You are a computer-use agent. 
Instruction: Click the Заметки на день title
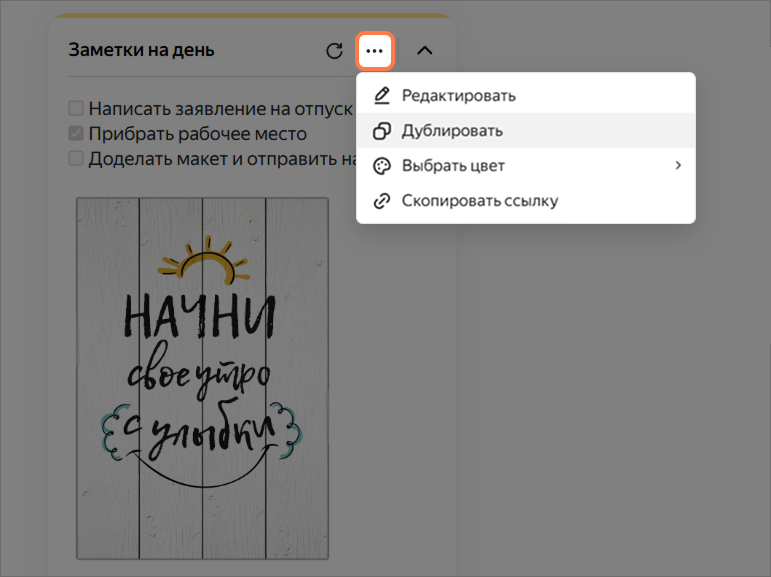click(x=142, y=50)
